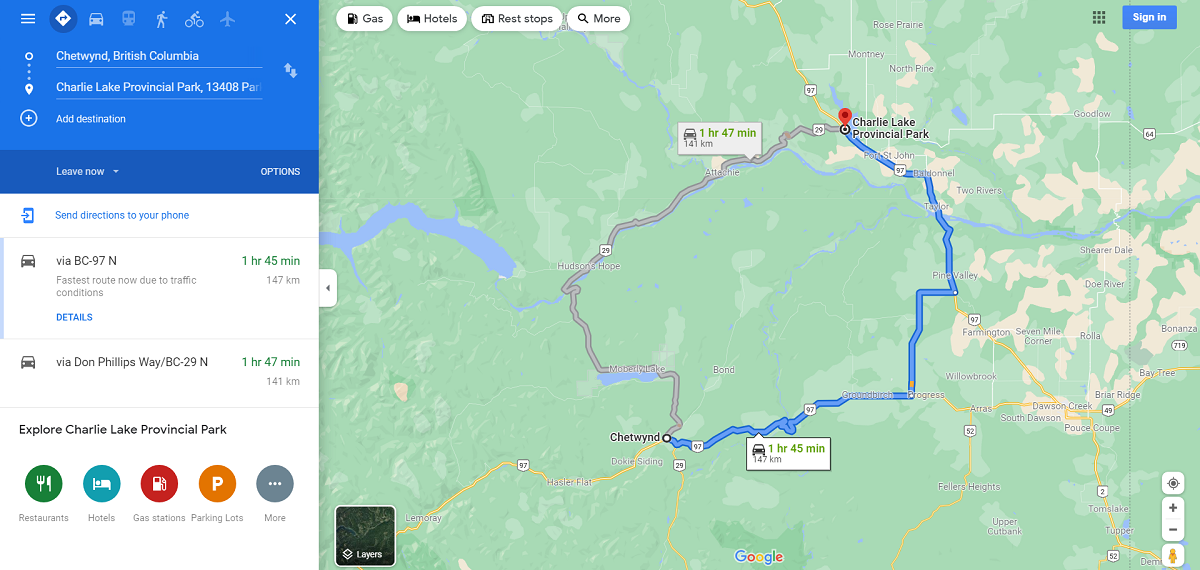Select best travel mode option
The image size is (1200, 570).
pyautogui.click(x=63, y=18)
